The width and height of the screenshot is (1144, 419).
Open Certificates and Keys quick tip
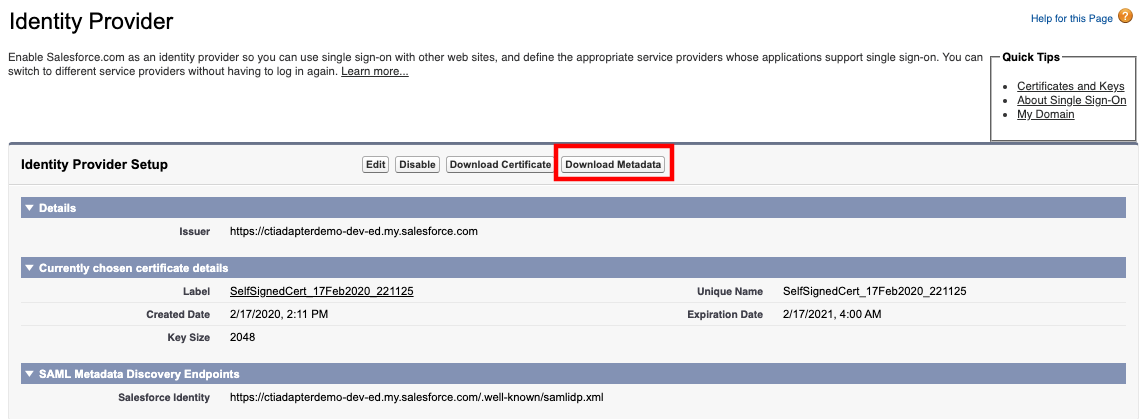coord(1070,86)
